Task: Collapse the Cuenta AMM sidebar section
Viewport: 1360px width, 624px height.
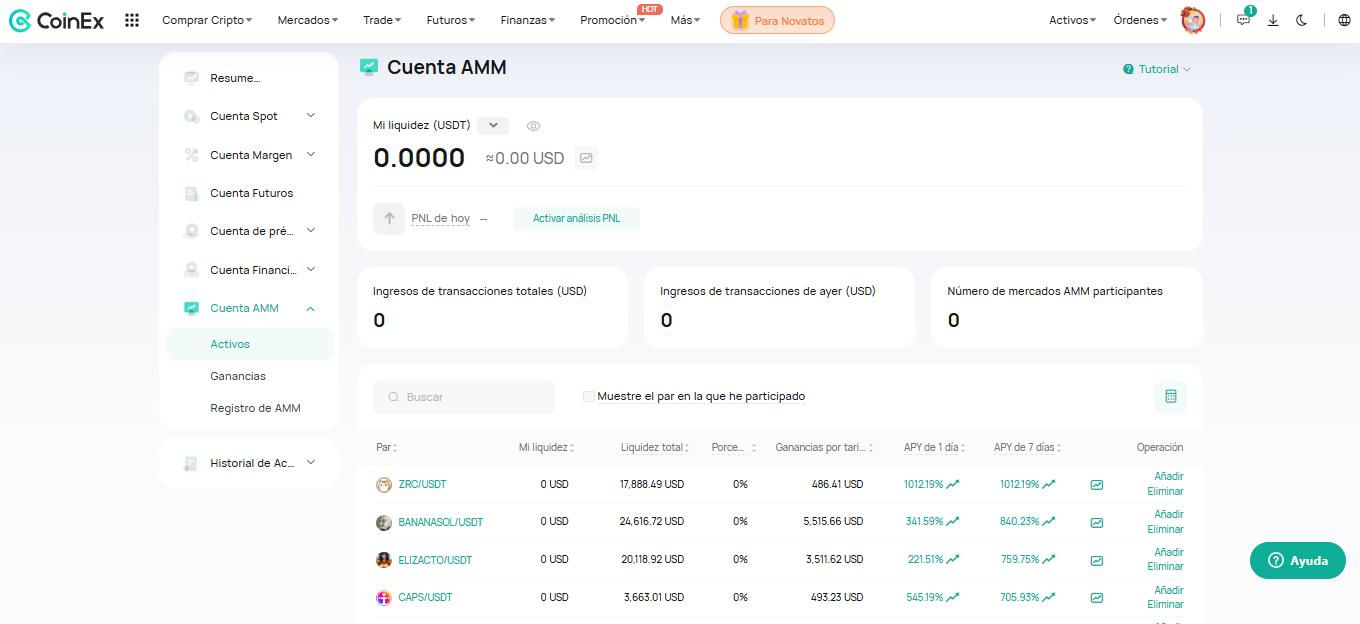Action: click(x=311, y=308)
